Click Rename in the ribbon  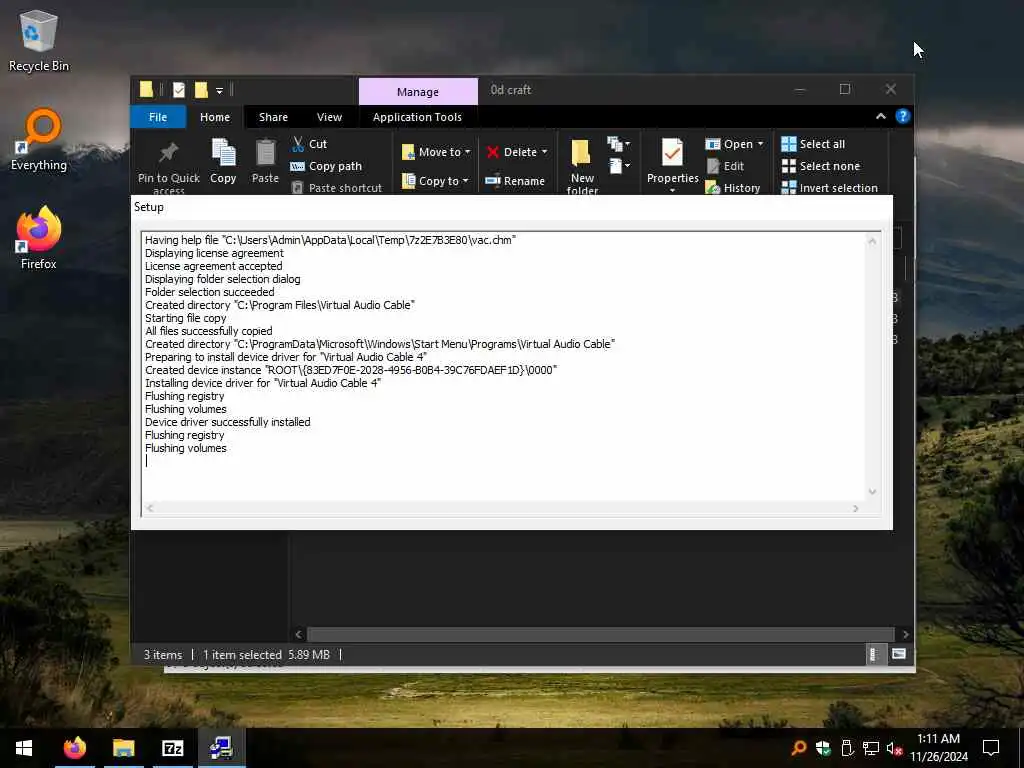pyautogui.click(x=515, y=181)
